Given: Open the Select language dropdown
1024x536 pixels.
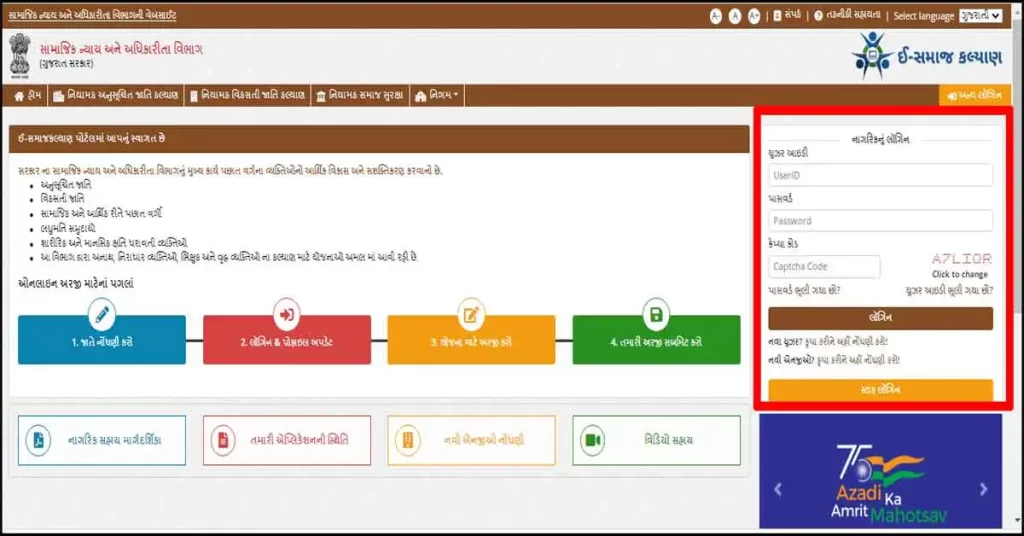Looking at the screenshot, I should [980, 16].
